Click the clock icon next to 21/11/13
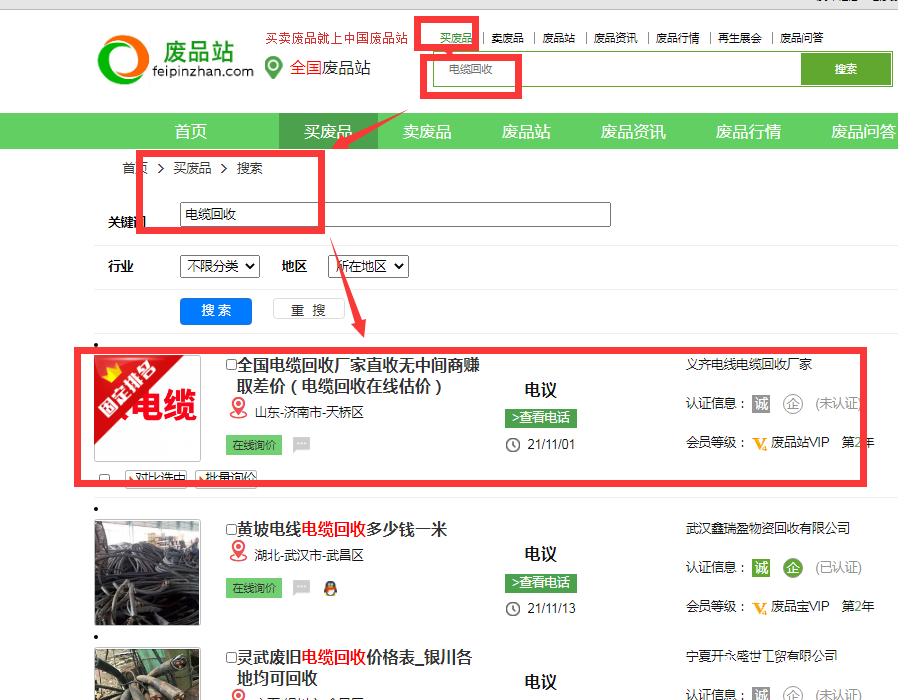Viewport: 898px width, 700px height. 513,609
